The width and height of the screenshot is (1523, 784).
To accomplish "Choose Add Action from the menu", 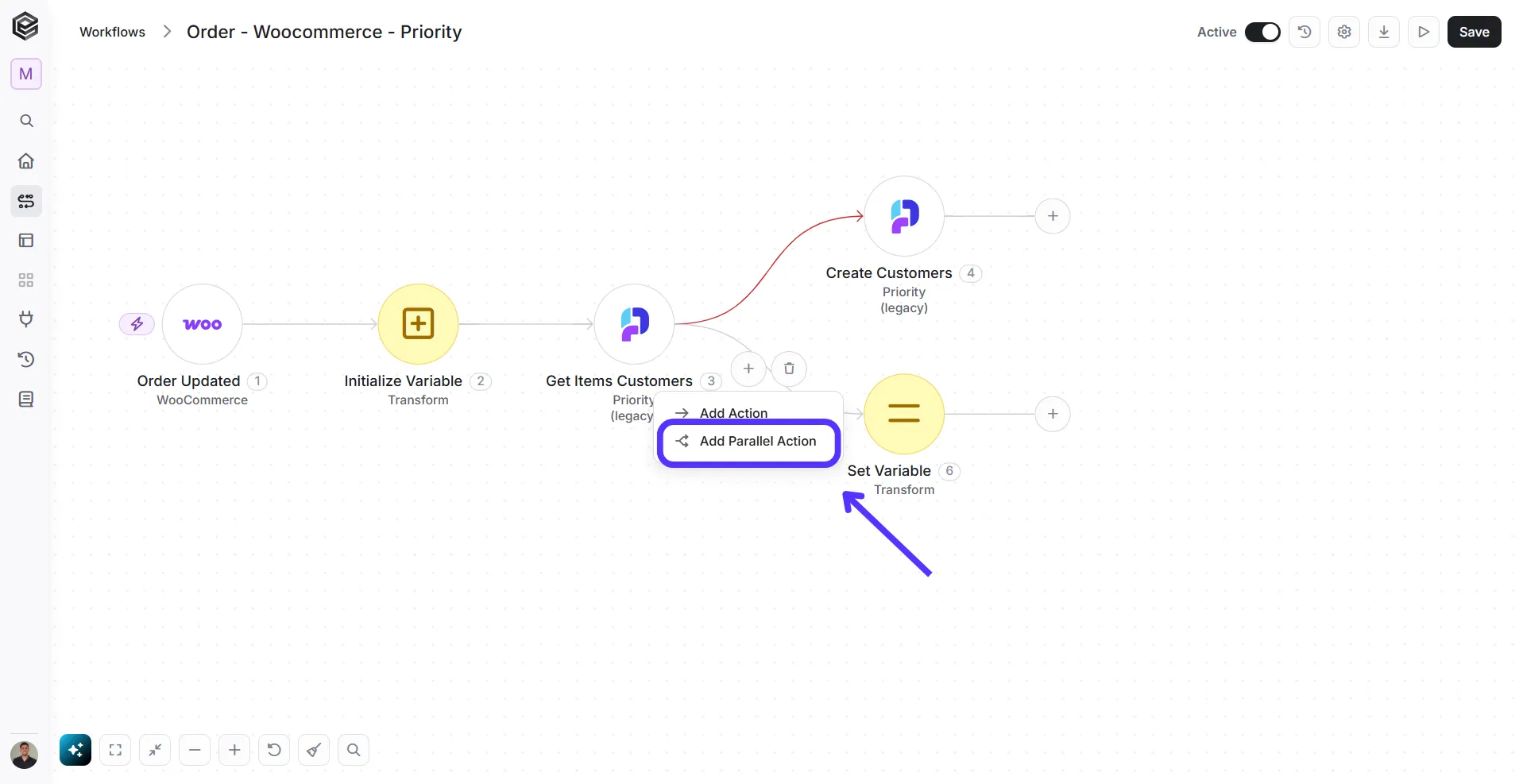I will 733,411.
